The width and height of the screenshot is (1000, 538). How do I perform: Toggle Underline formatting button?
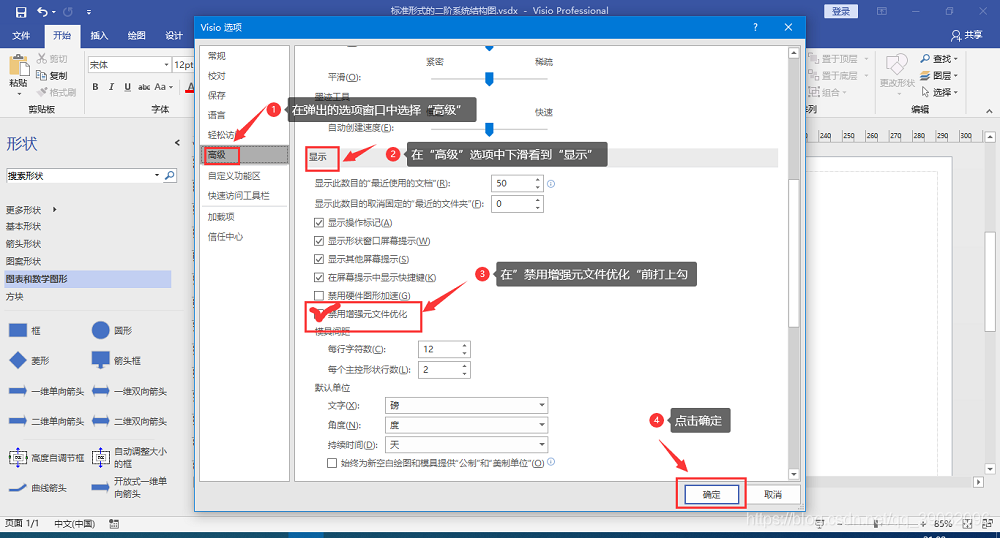click(128, 87)
